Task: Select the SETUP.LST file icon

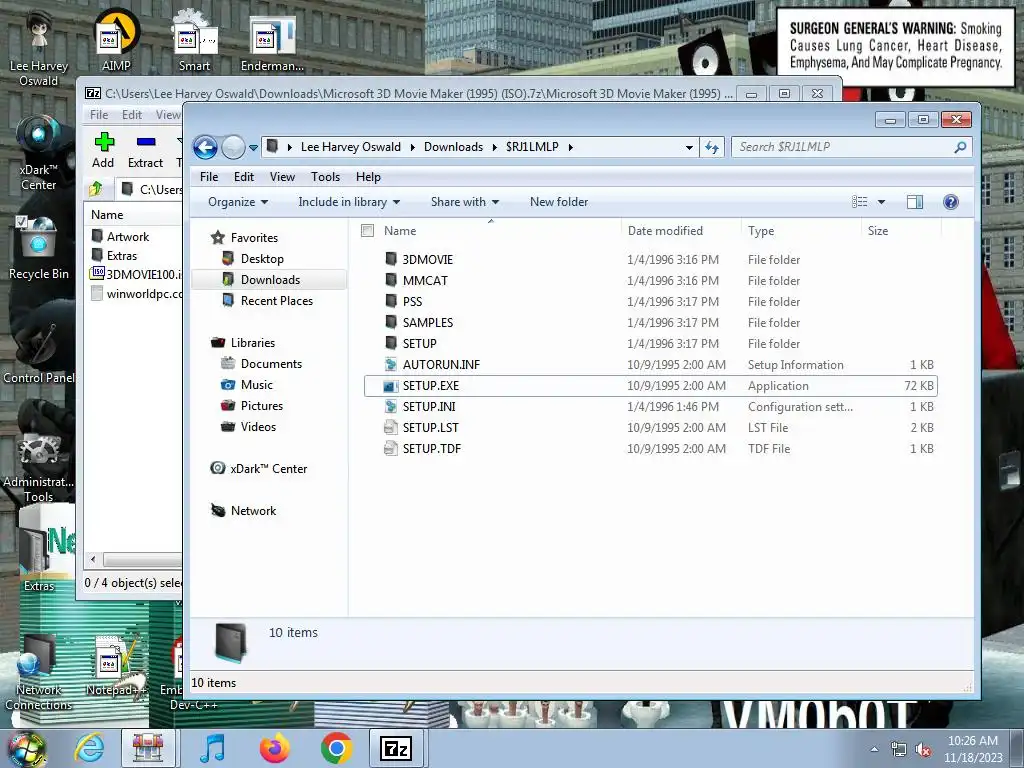Action: click(391, 428)
